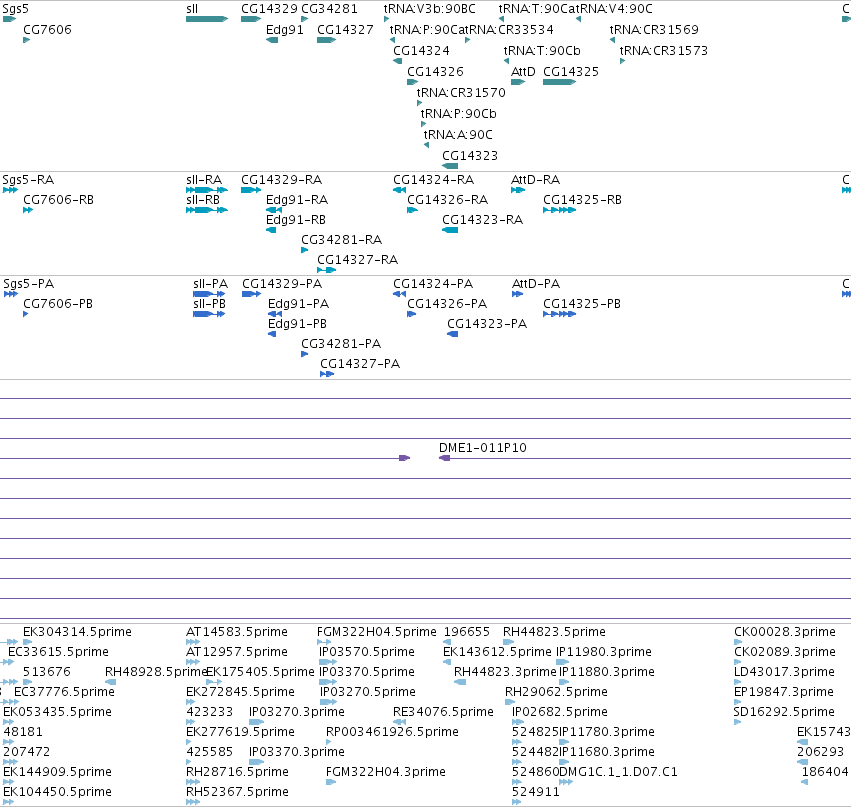Select the CG14324-RA transcript label
This screenshot has height=807, width=851.
pos(434,180)
